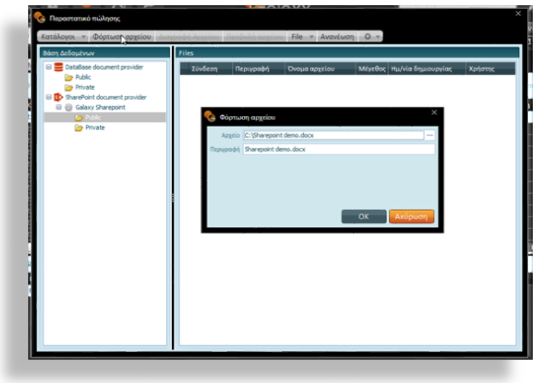Viewport: 537px width, 383px height.
Task: Collapse the DataBase document provider node
Action: coord(49,67)
